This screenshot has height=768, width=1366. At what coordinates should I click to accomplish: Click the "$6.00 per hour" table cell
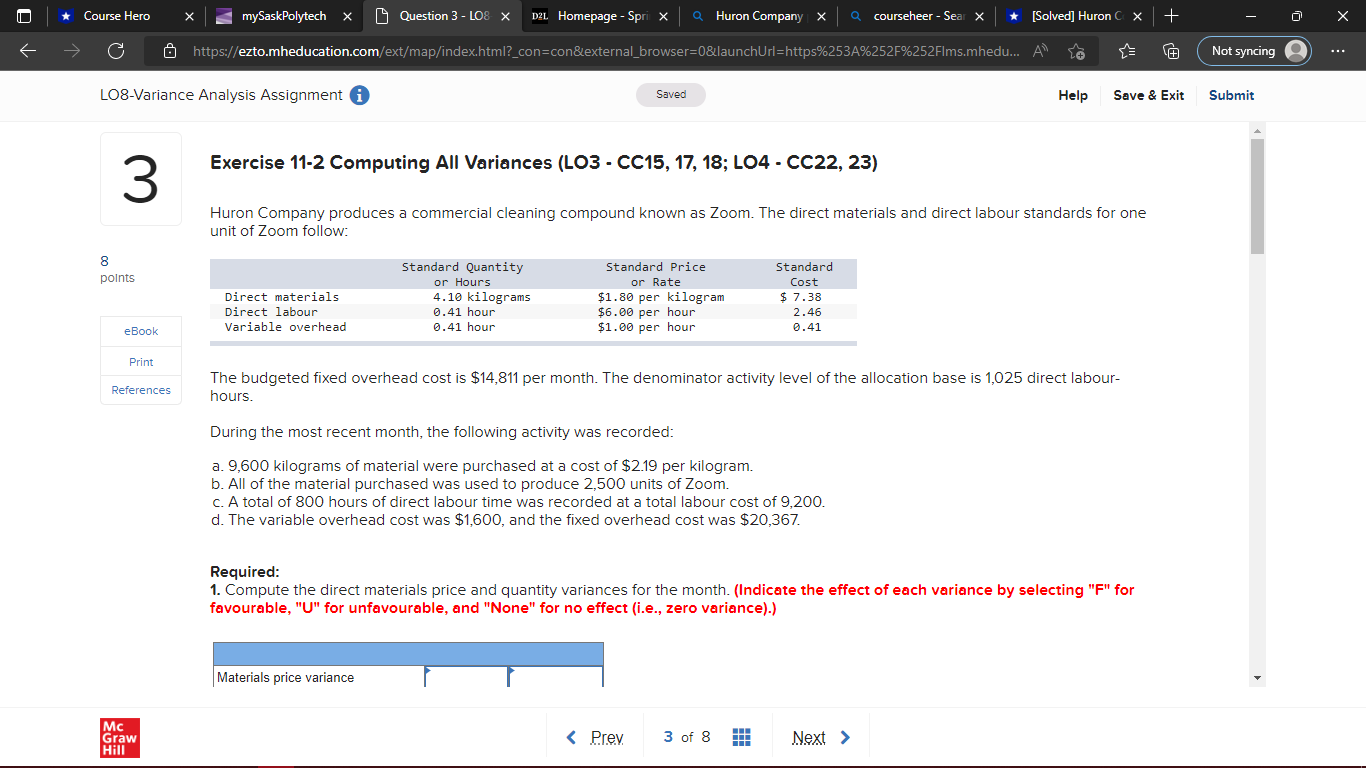click(646, 312)
